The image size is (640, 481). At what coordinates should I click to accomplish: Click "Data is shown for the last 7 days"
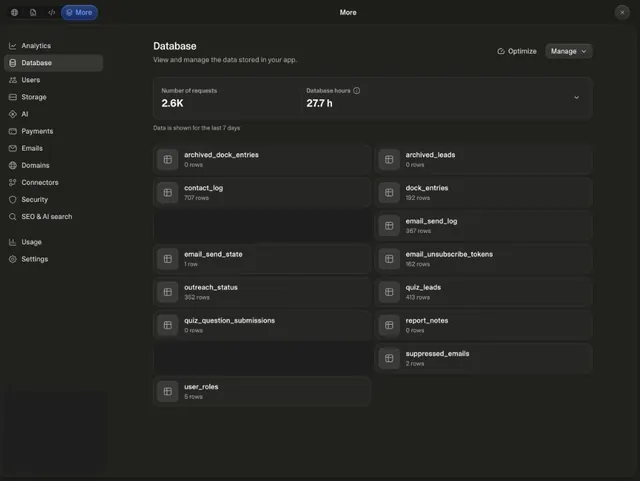[196, 128]
